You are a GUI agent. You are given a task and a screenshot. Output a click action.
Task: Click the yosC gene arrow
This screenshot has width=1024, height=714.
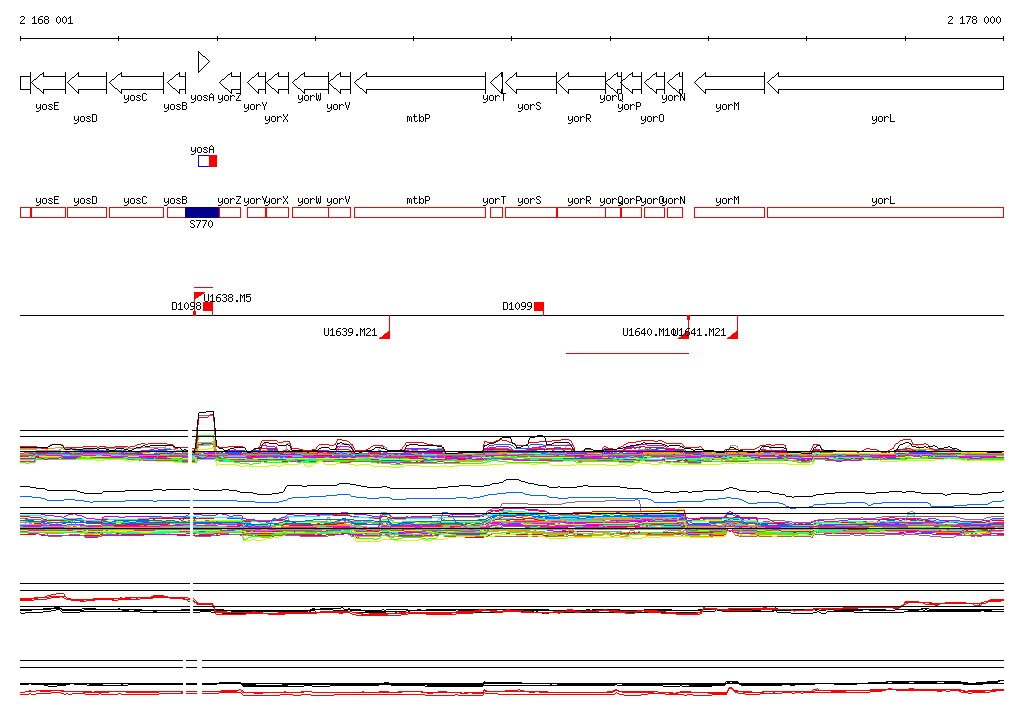click(136, 82)
